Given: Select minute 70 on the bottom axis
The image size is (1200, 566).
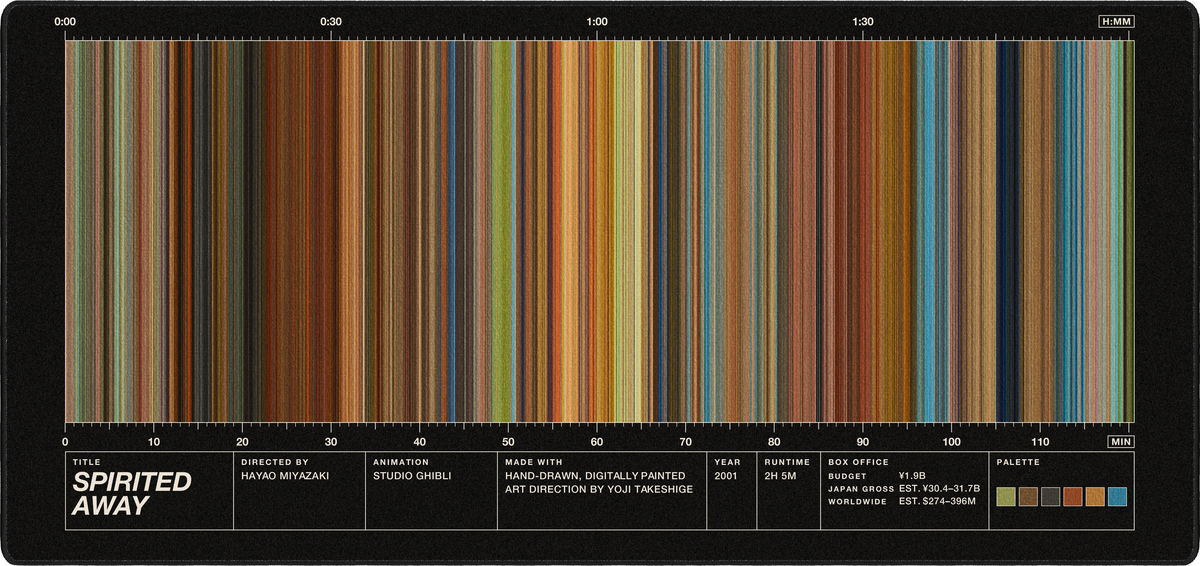Looking at the screenshot, I should 686,441.
